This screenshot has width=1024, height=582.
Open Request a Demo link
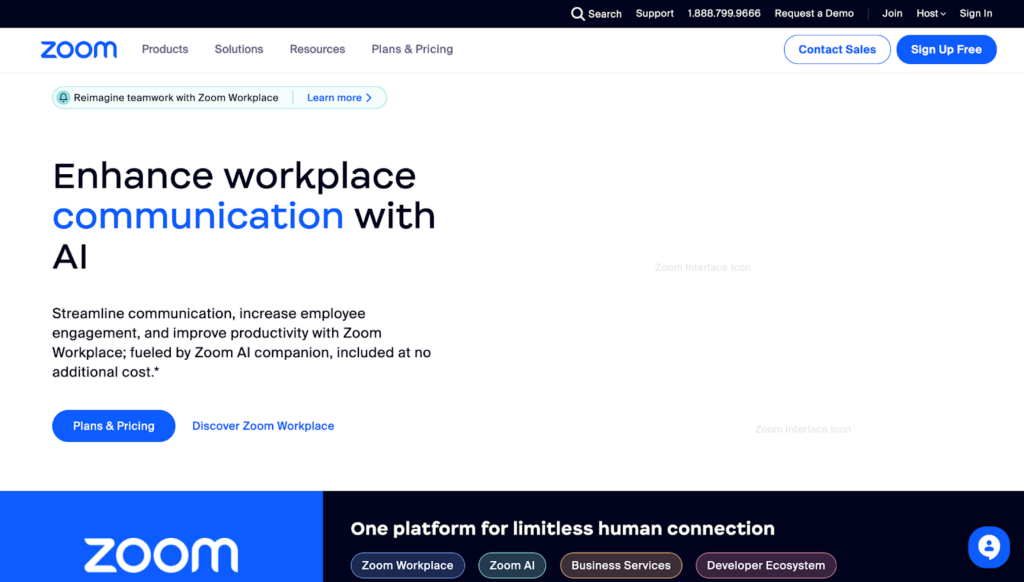click(814, 14)
